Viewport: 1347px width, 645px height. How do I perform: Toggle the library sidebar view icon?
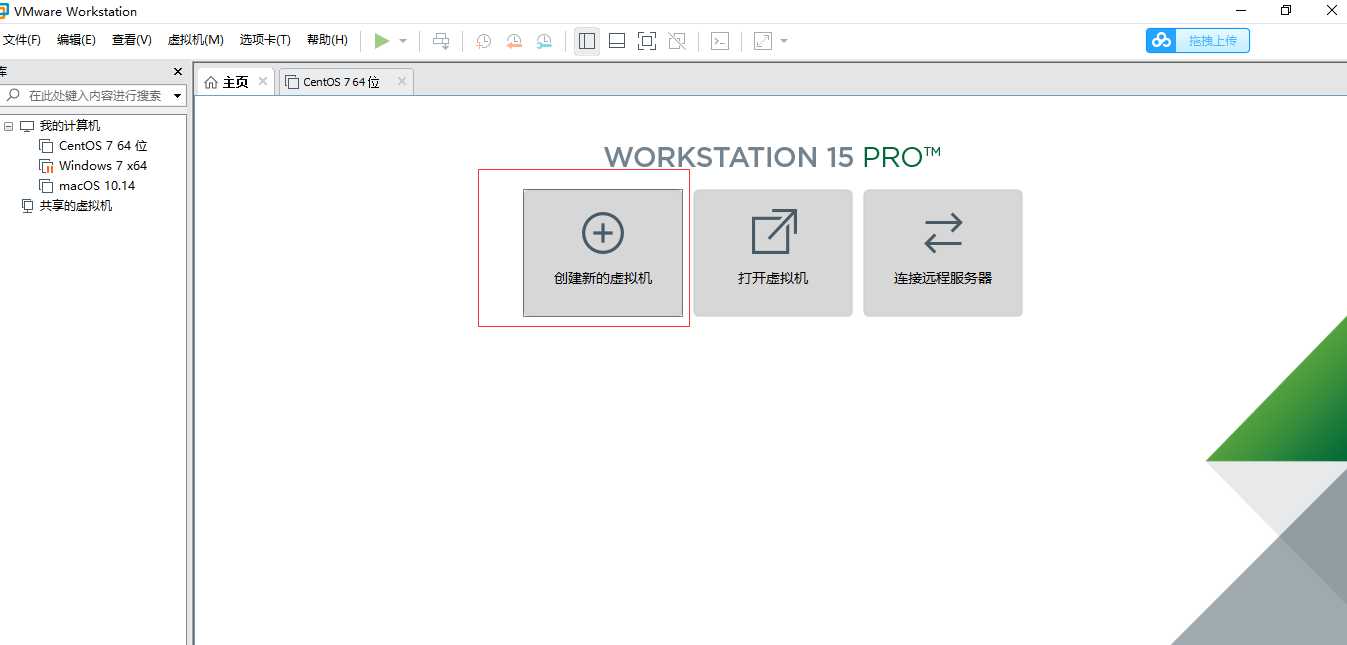click(587, 41)
